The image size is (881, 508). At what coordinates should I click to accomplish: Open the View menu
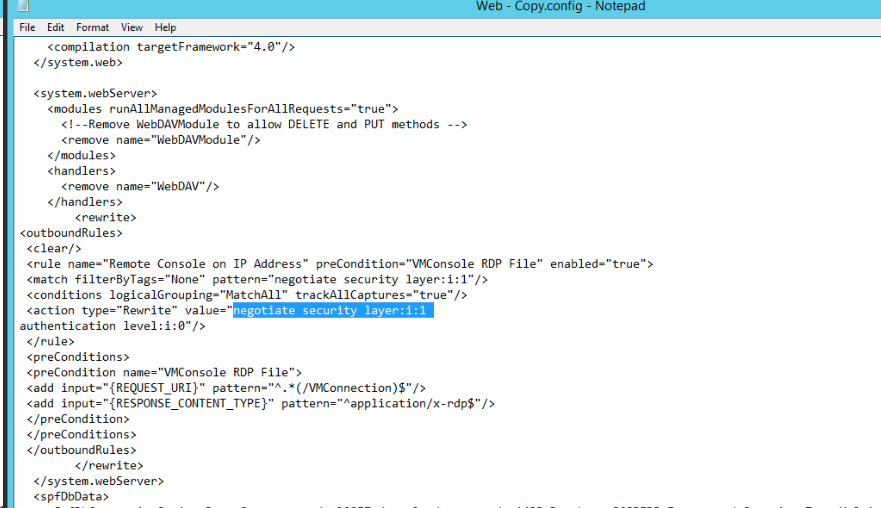tap(132, 27)
